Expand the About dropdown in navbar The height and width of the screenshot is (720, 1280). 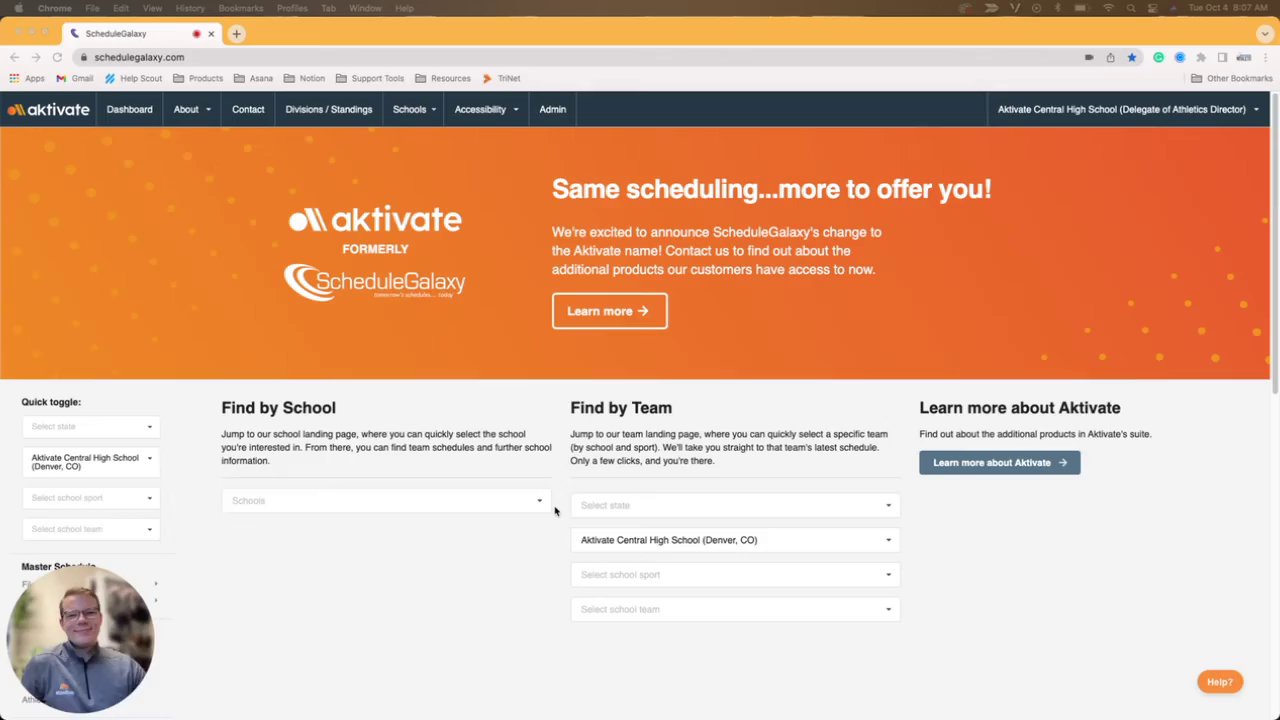[192, 109]
